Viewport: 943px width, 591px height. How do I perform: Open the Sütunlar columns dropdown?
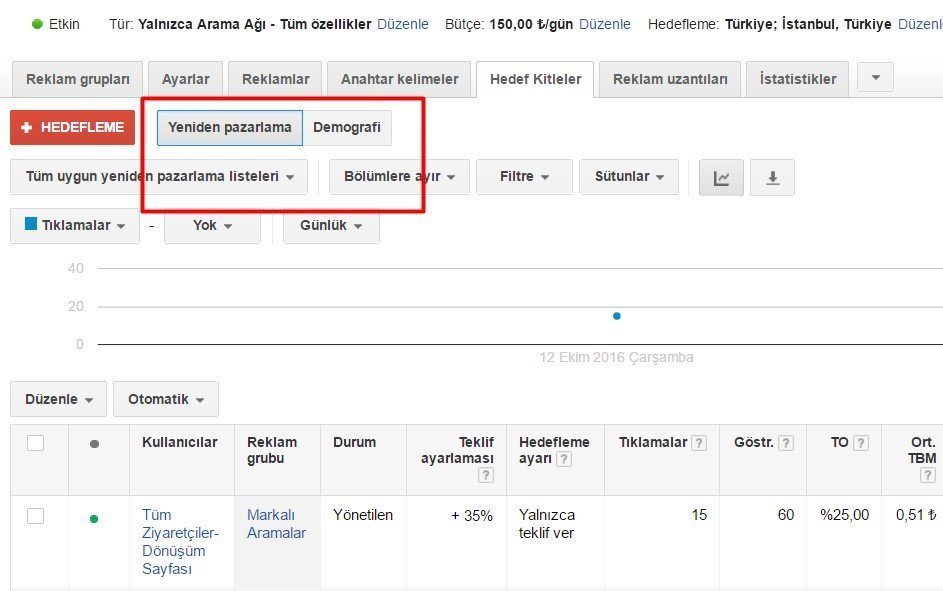(629, 177)
